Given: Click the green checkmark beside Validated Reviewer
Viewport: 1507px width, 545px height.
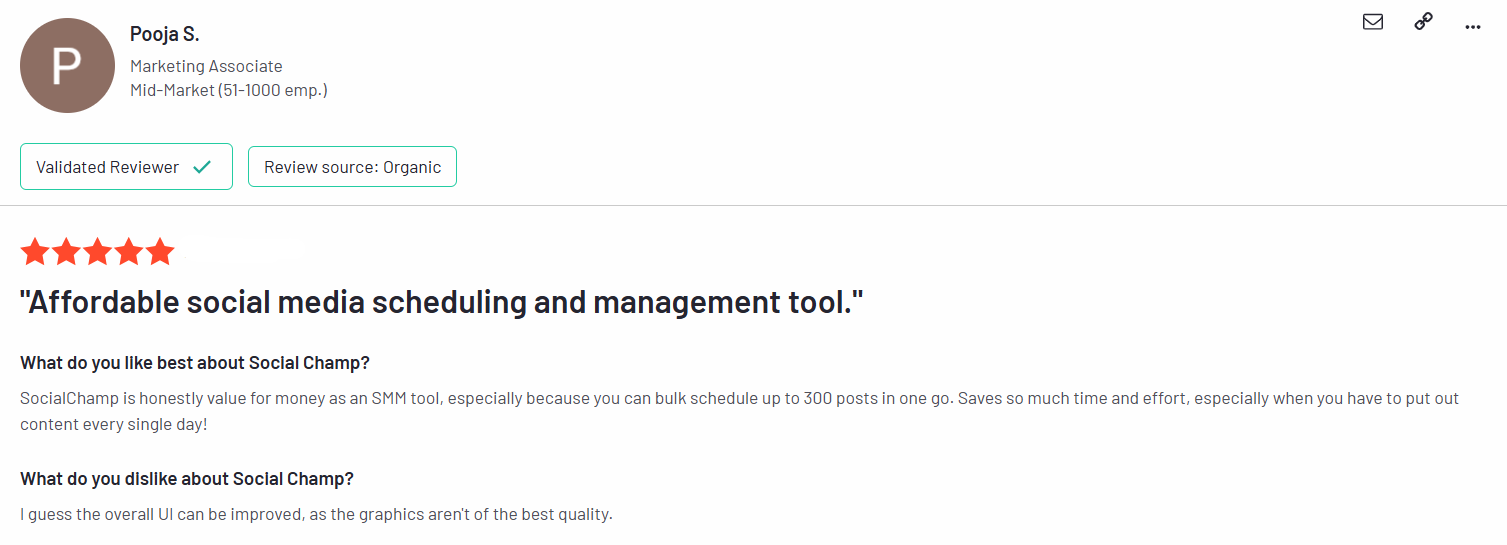Looking at the screenshot, I should click(202, 167).
